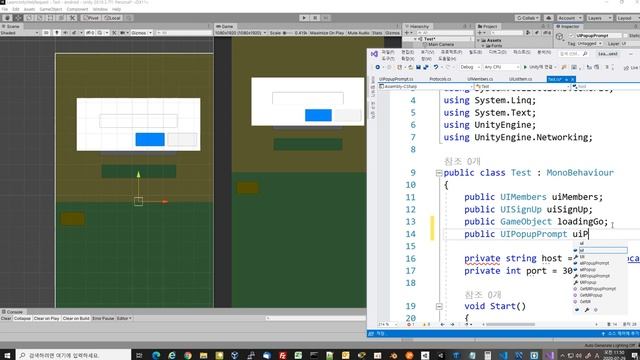This screenshot has height=360, width=640.
Task: Select the Console tab
Action: pyautogui.click(x=12, y=312)
